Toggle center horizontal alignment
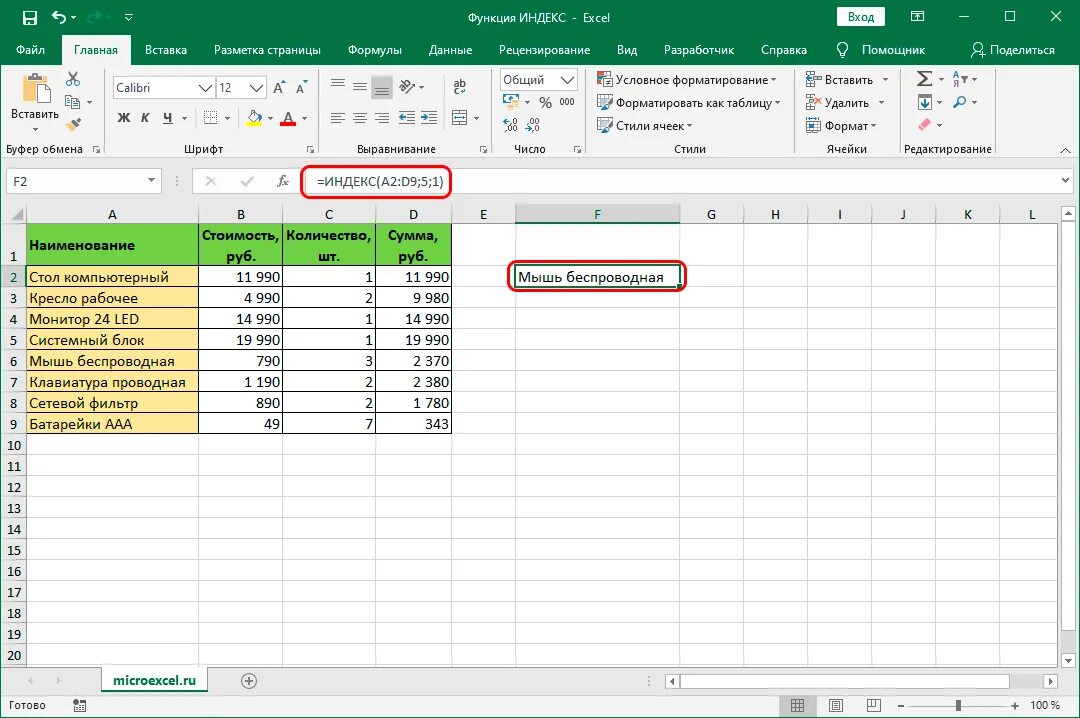The width and height of the screenshot is (1080, 718). tap(360, 118)
